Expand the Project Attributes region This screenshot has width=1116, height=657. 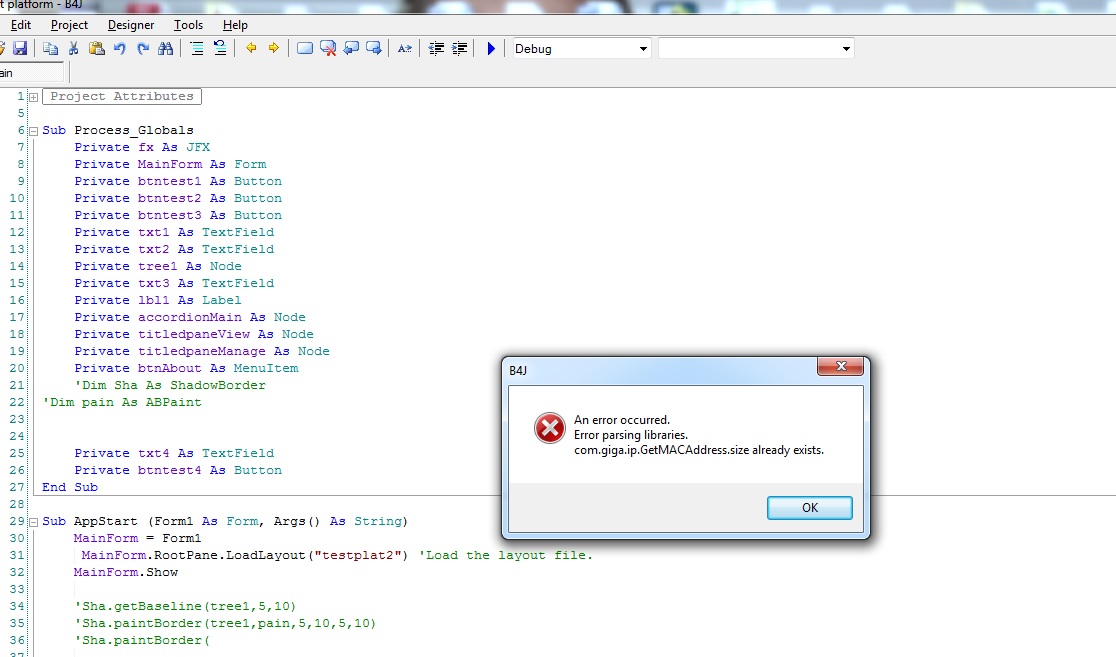pos(33,97)
